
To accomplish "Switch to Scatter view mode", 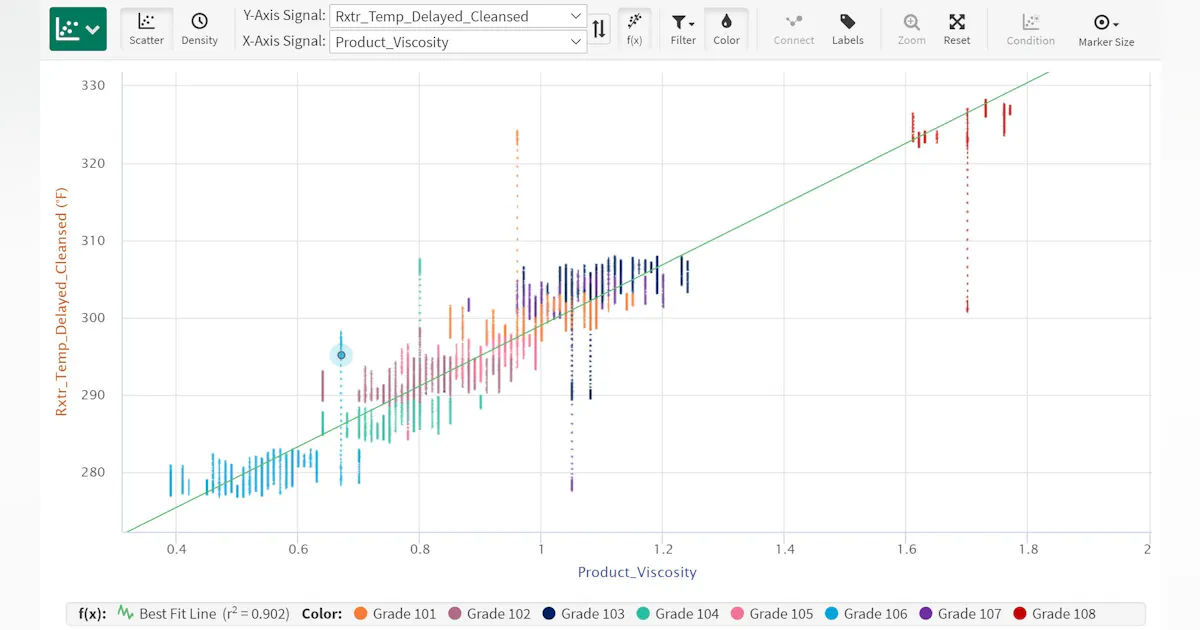I will coord(146,29).
